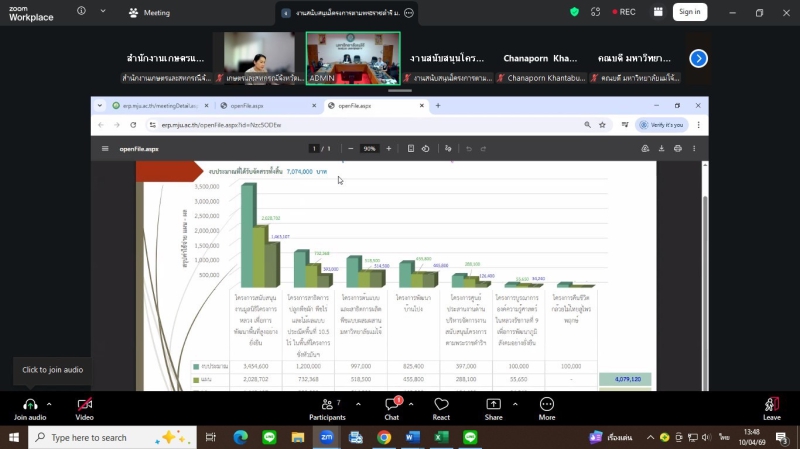Open the shared-screen options ellipsis menu
Viewport: 800px width, 449px height.
[x=409, y=13]
